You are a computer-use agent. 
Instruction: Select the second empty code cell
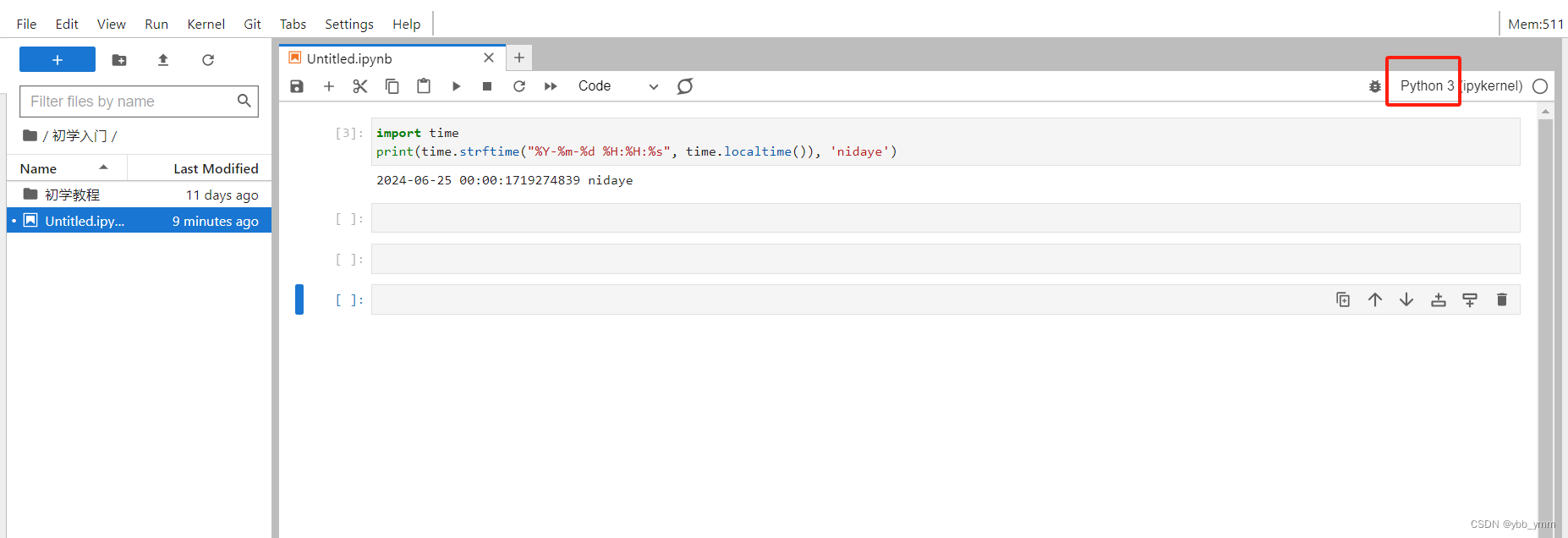coord(946,259)
